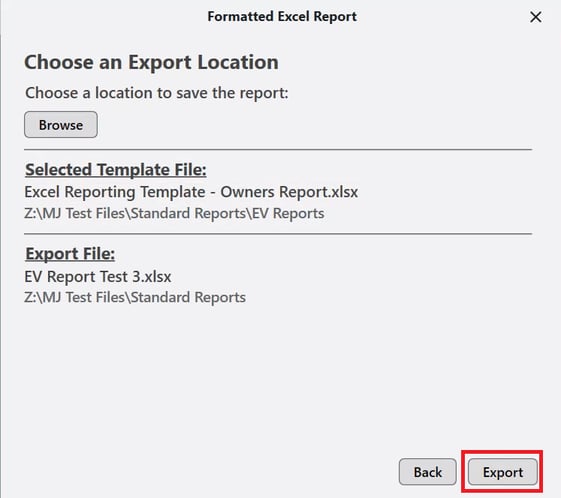Click the Browse button
The width and height of the screenshot is (561, 498).
point(61,124)
